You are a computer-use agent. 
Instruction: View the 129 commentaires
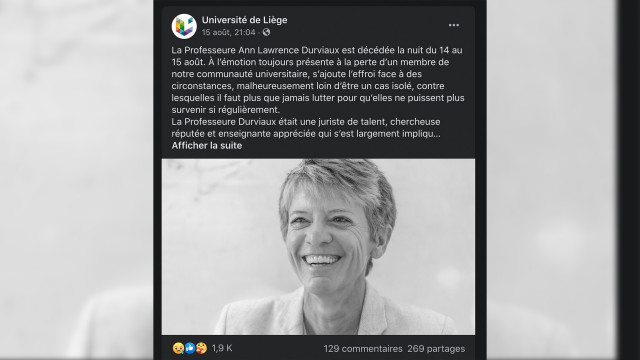[363, 349]
